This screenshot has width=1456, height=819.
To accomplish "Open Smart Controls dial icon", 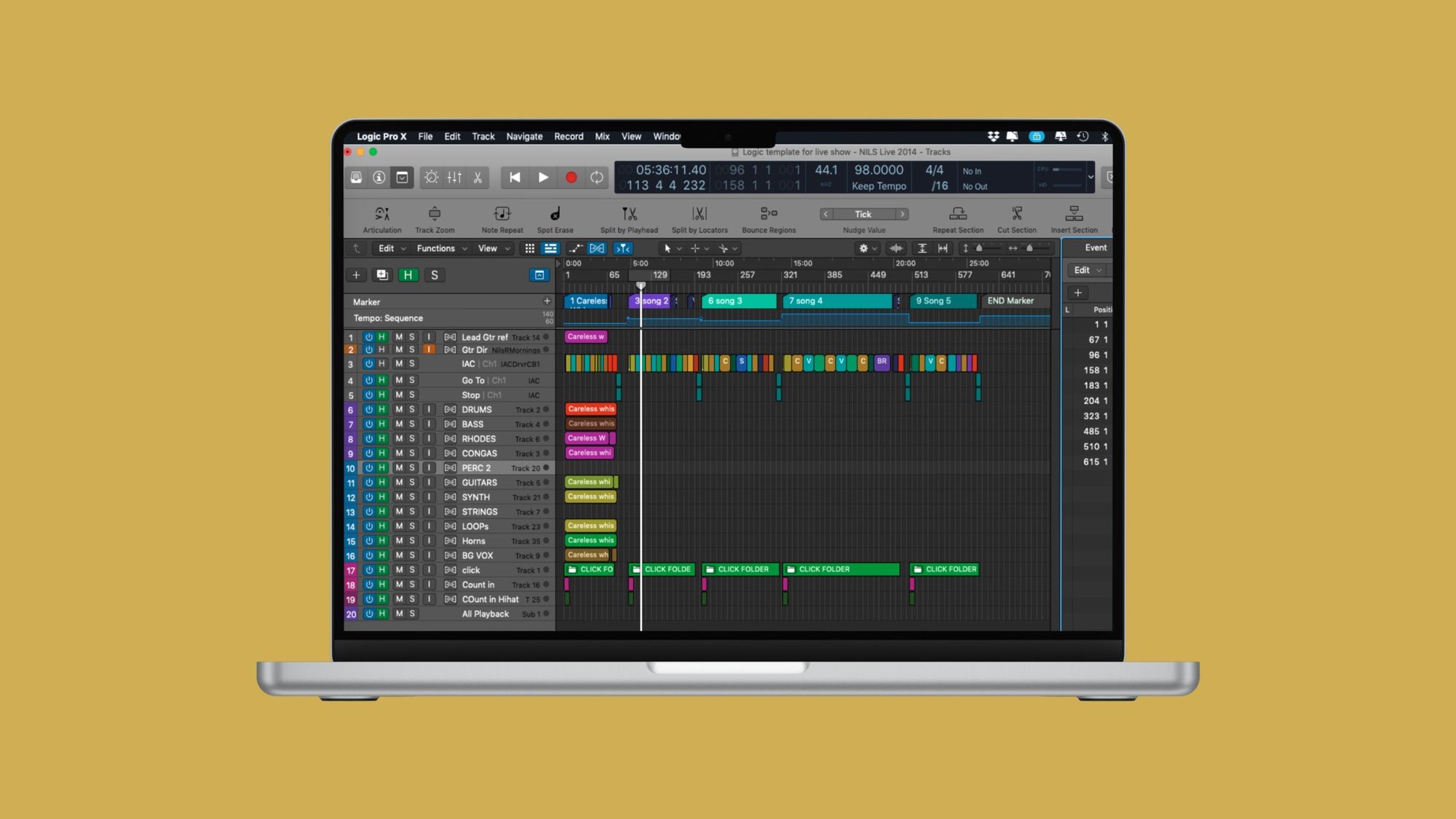I will 432,178.
